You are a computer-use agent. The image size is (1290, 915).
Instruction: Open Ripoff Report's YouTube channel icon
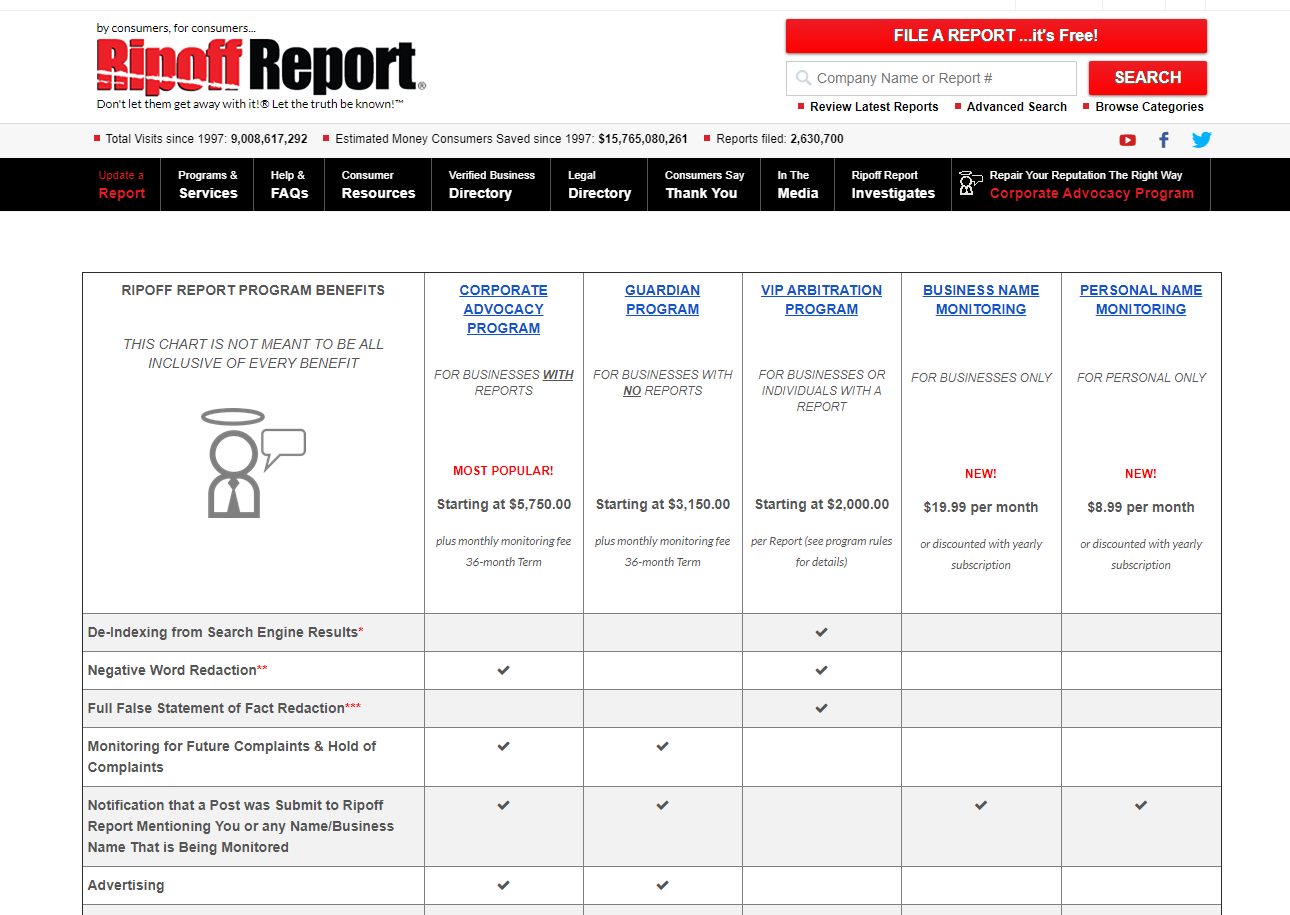tap(1127, 140)
